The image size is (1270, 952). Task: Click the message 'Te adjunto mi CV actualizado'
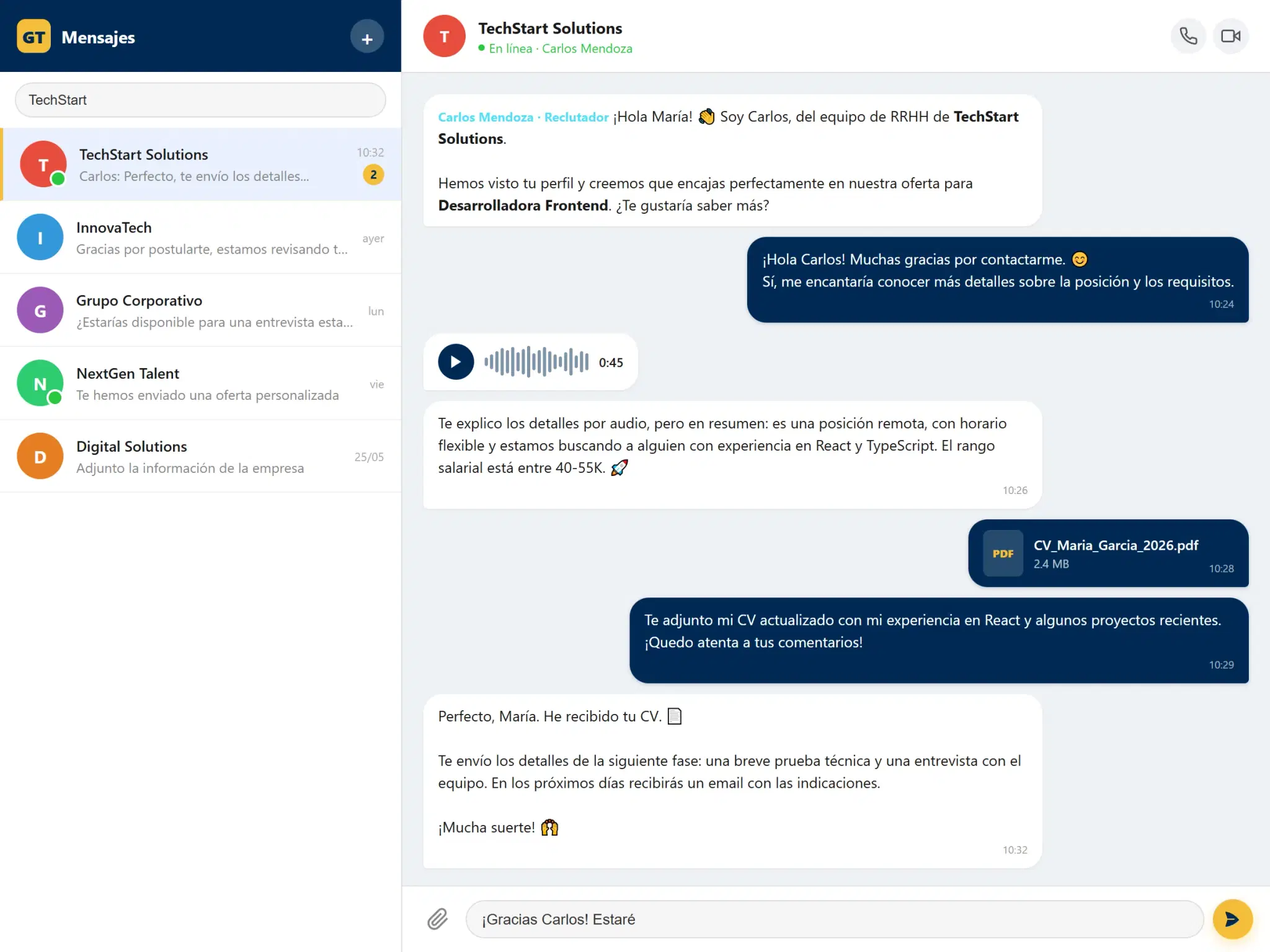939,640
